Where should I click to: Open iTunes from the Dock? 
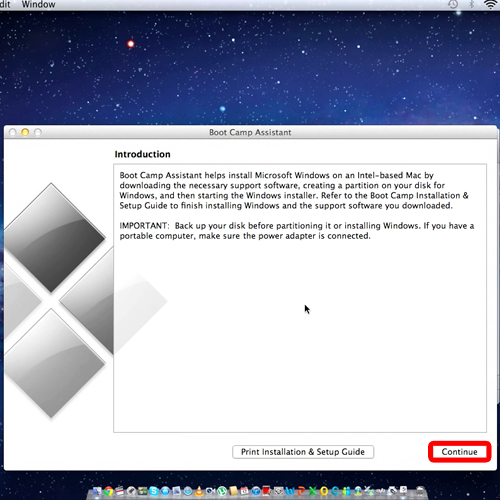click(256, 491)
